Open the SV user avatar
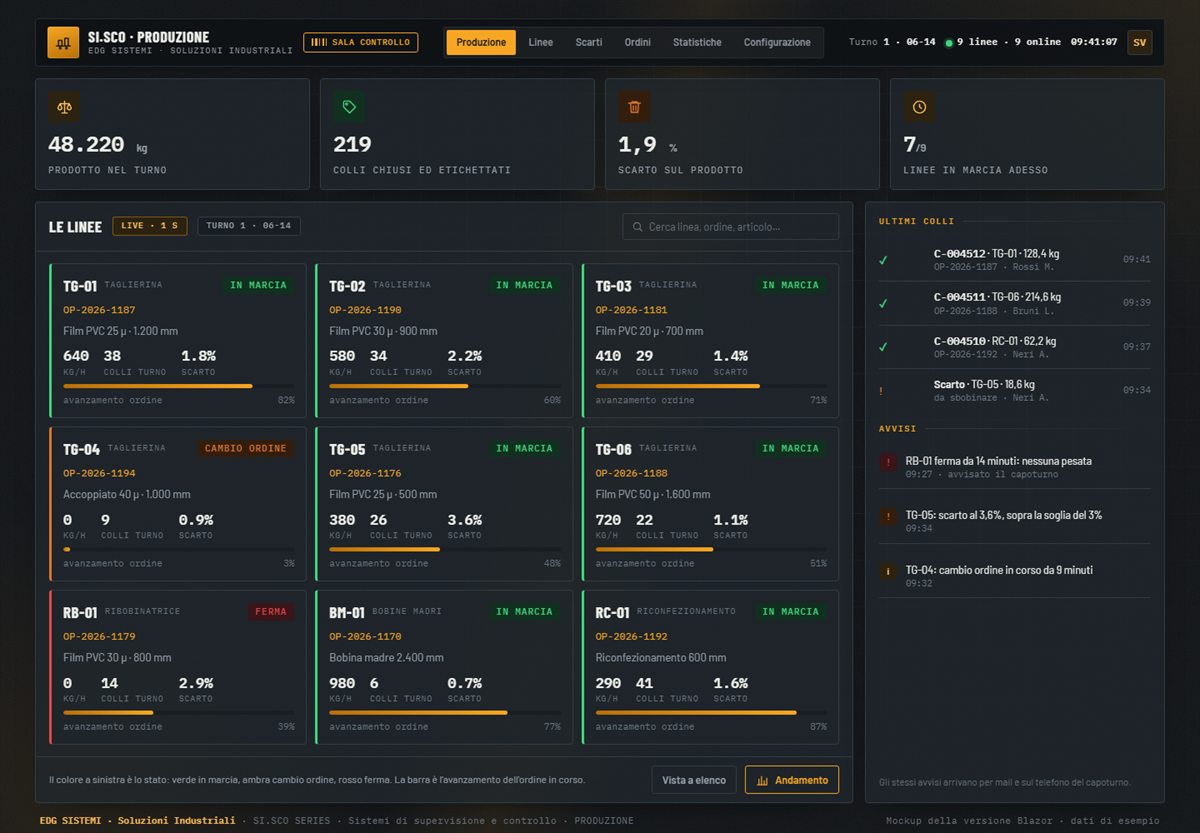This screenshot has width=1200, height=833. 1139,42
